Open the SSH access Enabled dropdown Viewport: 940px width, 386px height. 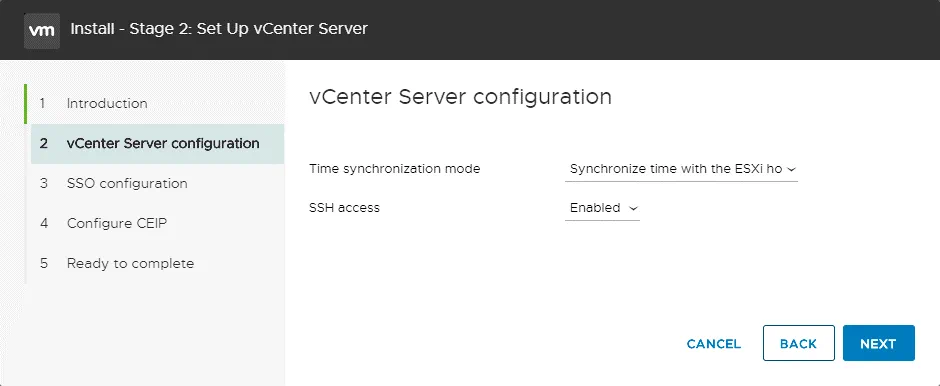pos(602,208)
